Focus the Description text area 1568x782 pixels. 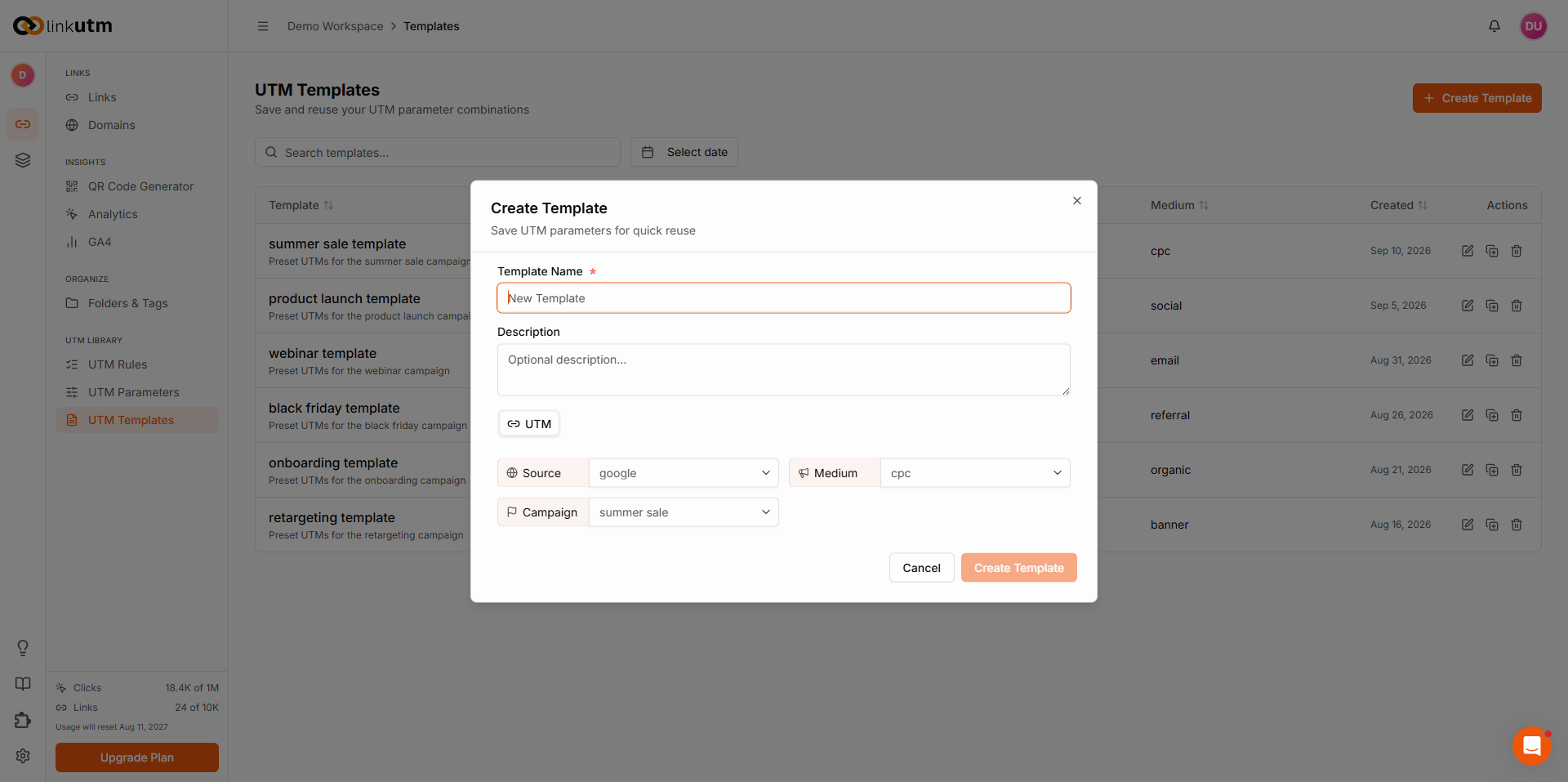tap(784, 370)
